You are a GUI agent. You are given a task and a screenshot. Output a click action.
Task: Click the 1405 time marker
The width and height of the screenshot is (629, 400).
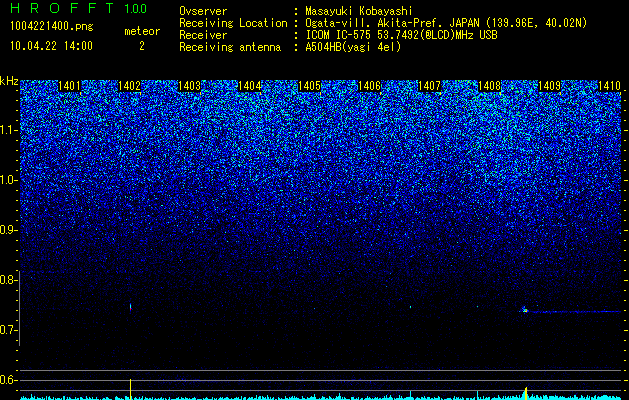point(309,86)
